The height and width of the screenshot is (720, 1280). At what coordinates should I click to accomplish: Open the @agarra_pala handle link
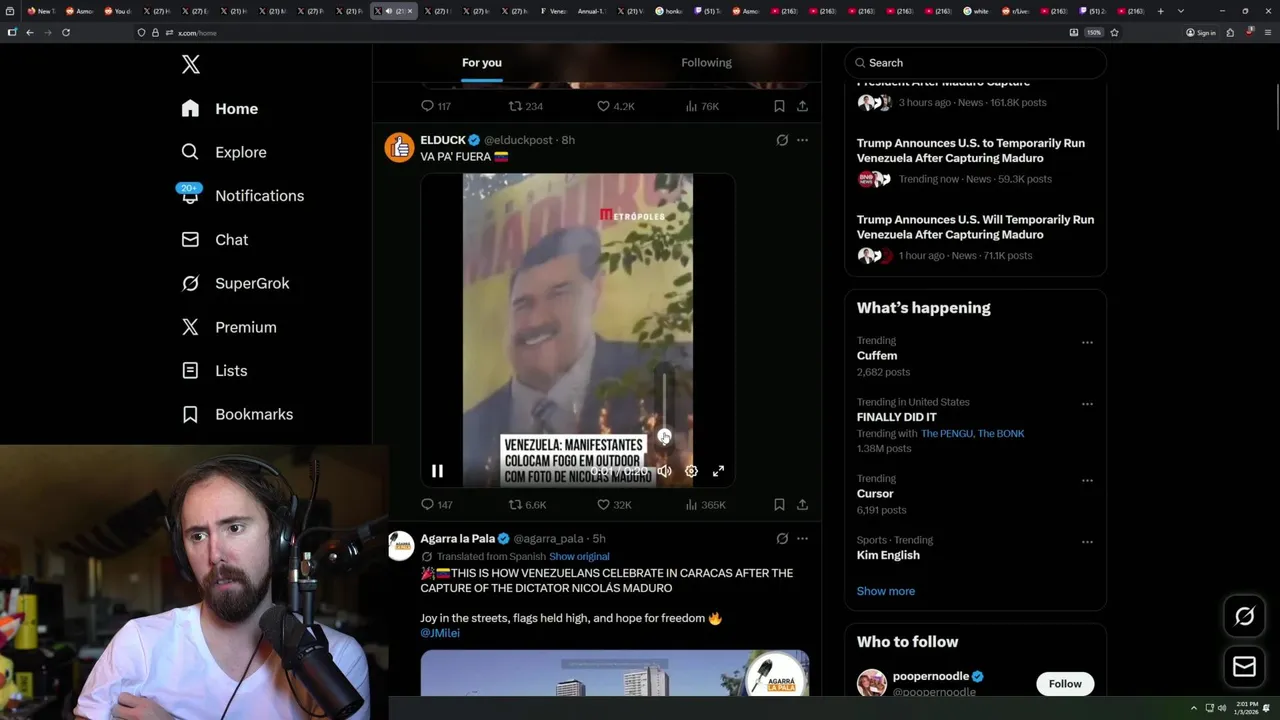[x=548, y=539]
